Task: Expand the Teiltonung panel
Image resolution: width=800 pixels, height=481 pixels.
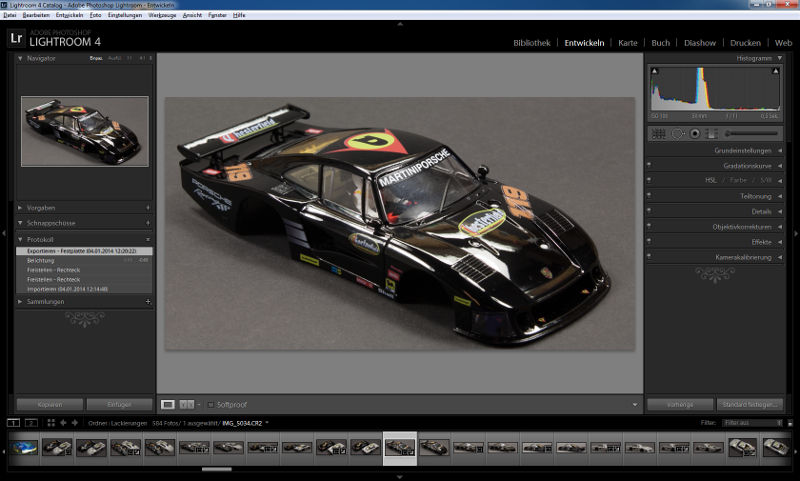Action: [780, 196]
